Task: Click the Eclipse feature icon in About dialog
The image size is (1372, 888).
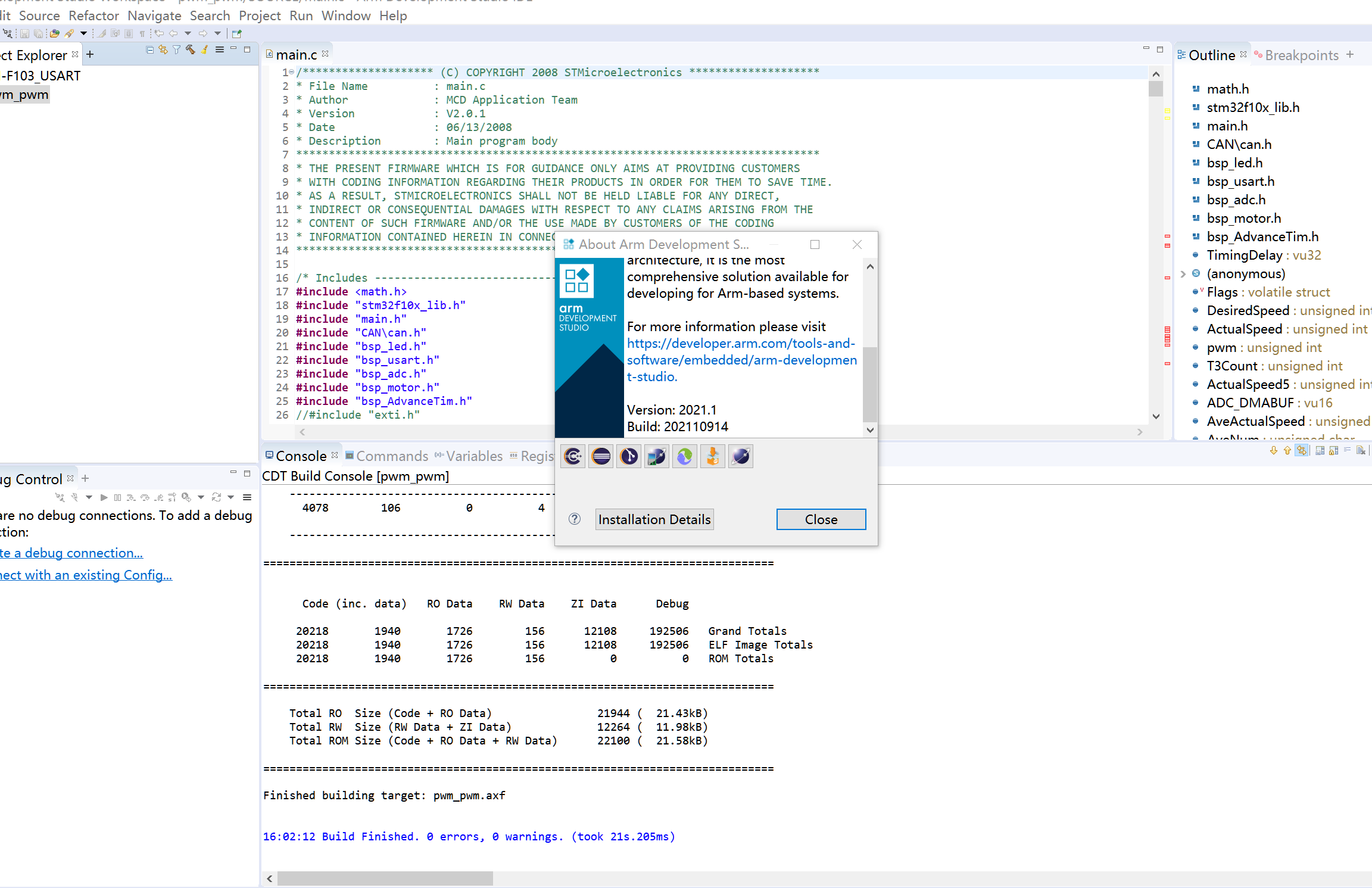Action: (x=601, y=456)
